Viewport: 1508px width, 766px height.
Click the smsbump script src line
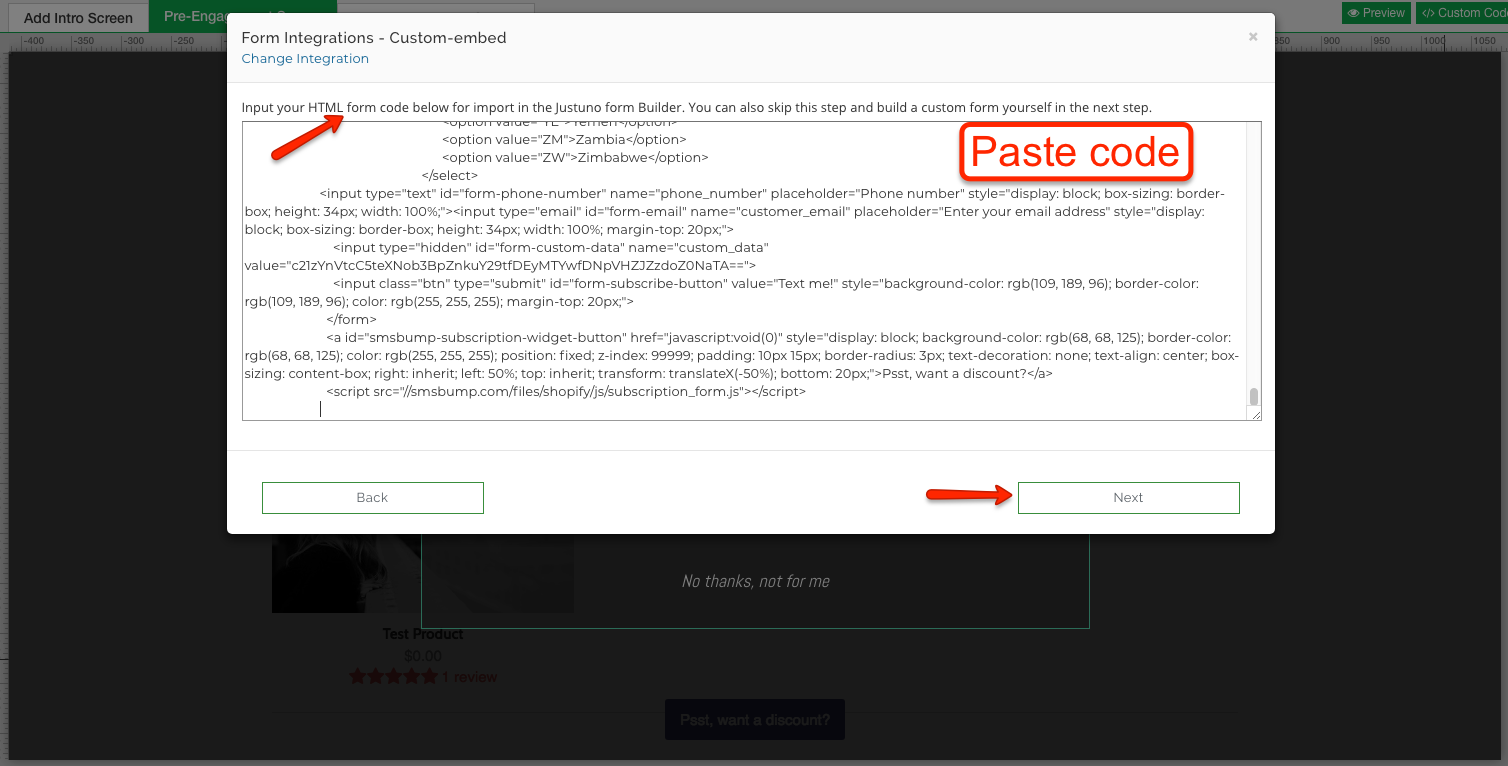[566, 392]
